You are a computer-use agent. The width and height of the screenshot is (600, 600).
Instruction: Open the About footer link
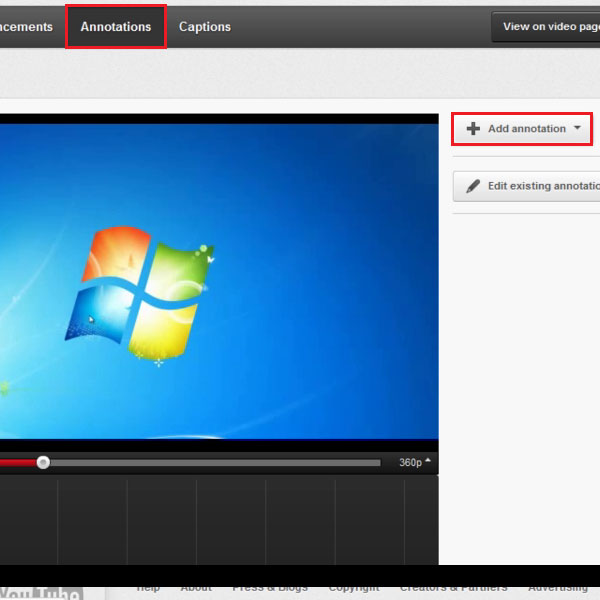pyautogui.click(x=196, y=589)
